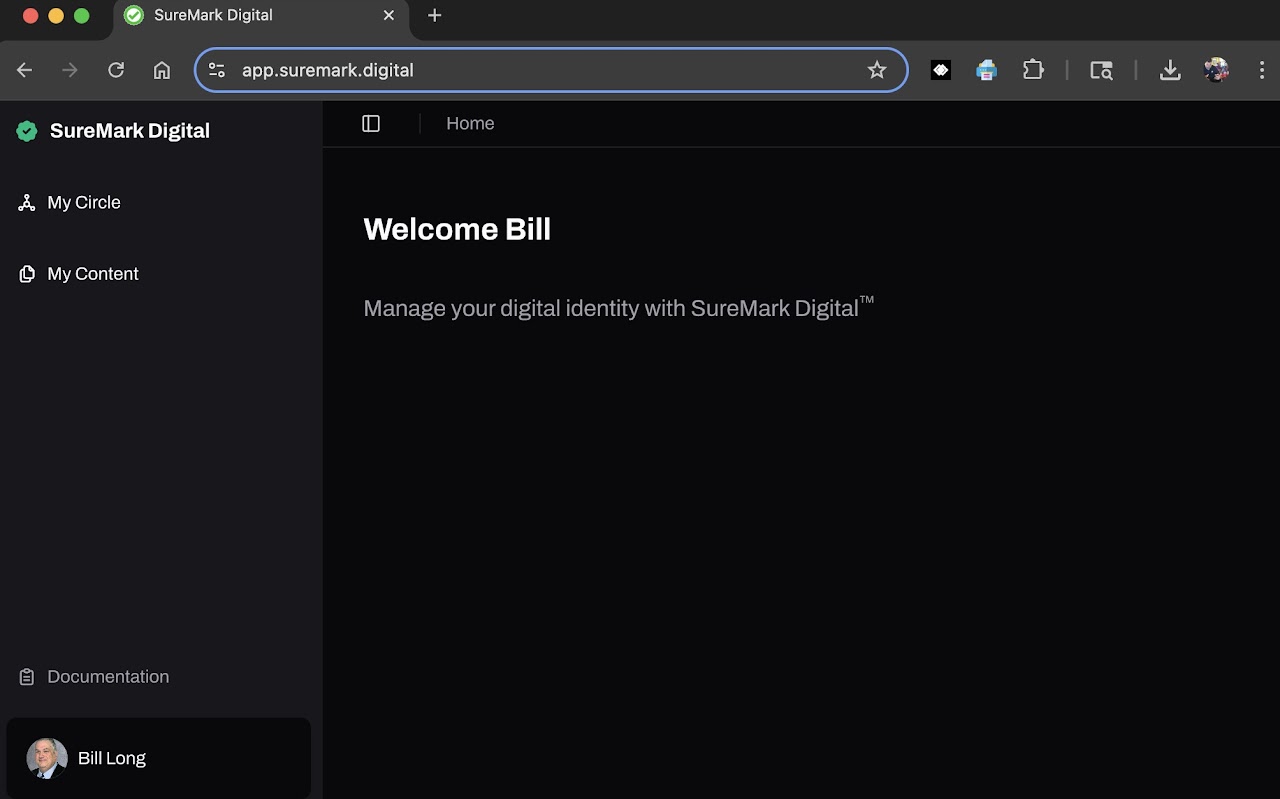Click the tab's SureMark favicon

134,15
